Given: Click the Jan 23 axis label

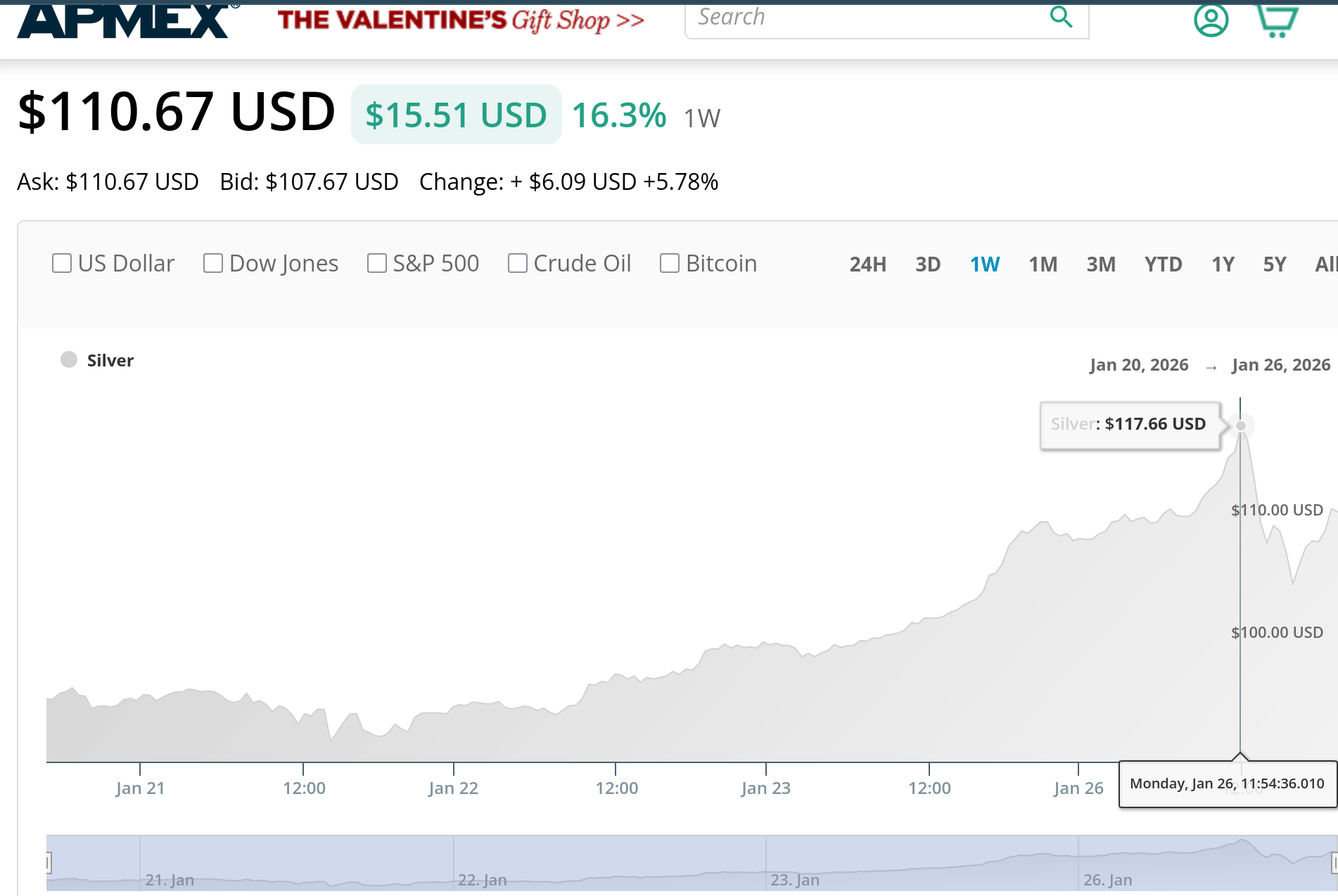Looking at the screenshot, I should (766, 788).
